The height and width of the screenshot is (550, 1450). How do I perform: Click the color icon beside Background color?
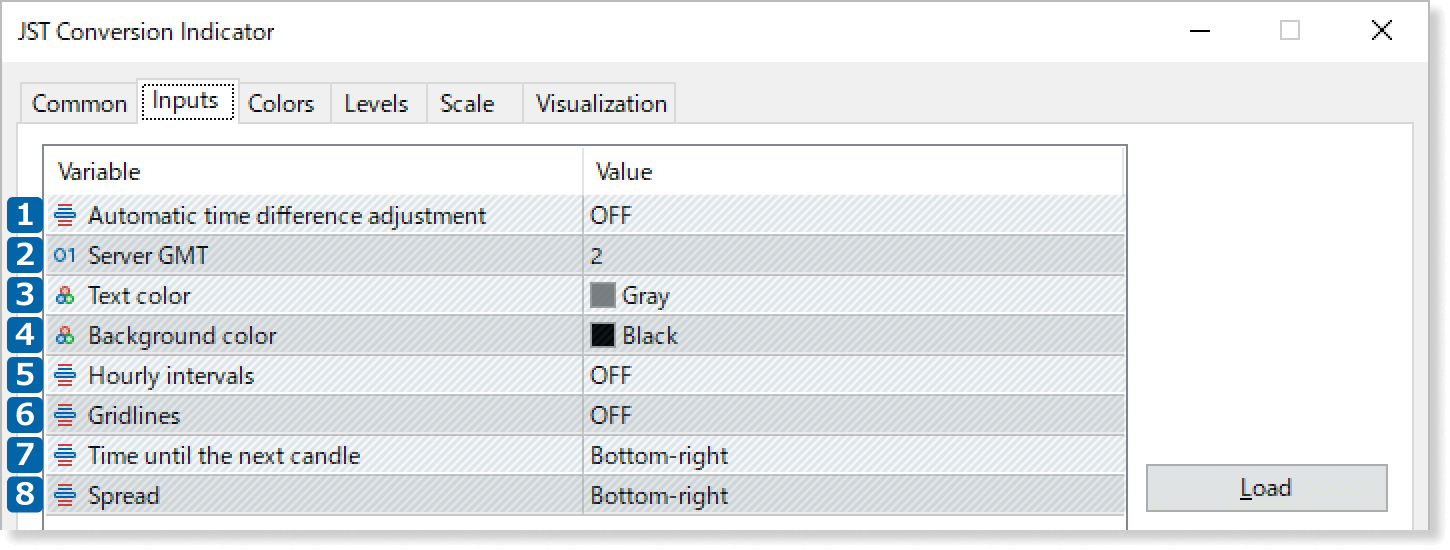66,336
